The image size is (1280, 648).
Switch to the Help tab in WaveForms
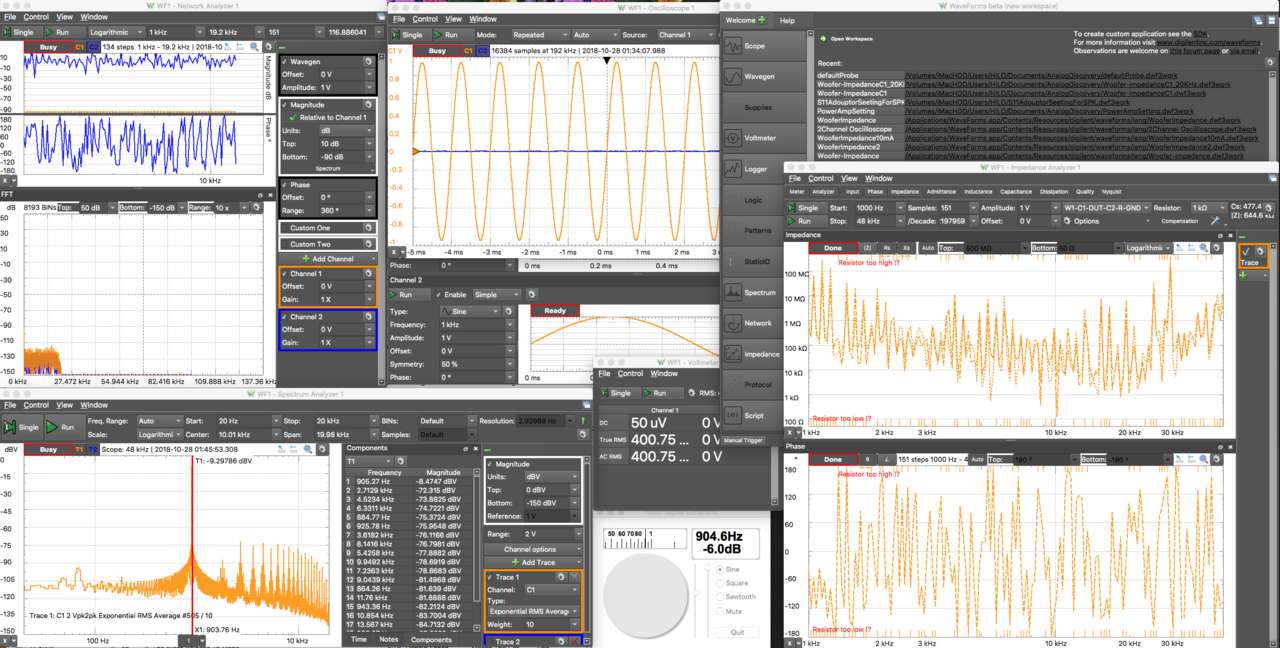787,20
